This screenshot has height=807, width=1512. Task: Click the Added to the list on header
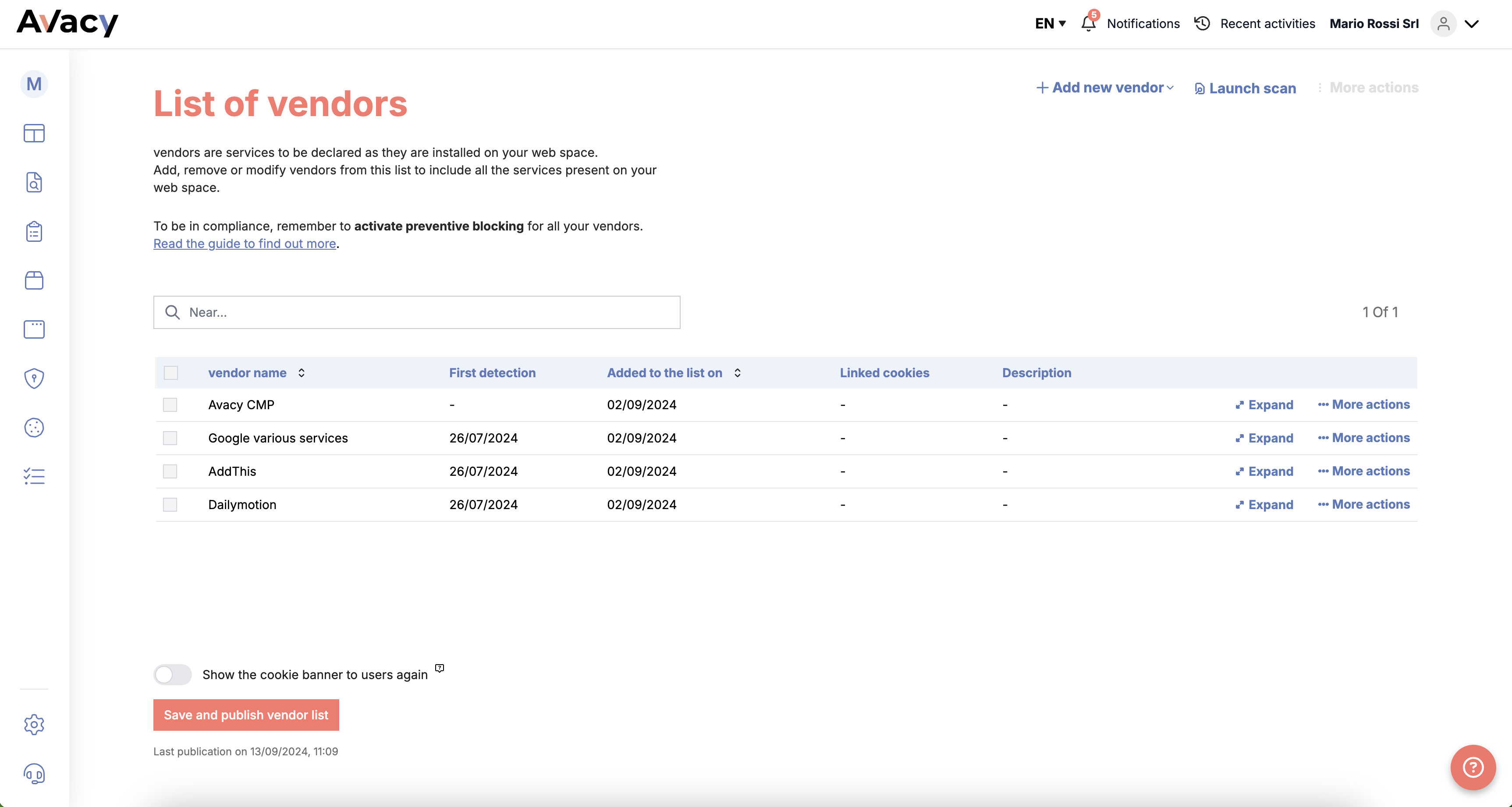(664, 373)
